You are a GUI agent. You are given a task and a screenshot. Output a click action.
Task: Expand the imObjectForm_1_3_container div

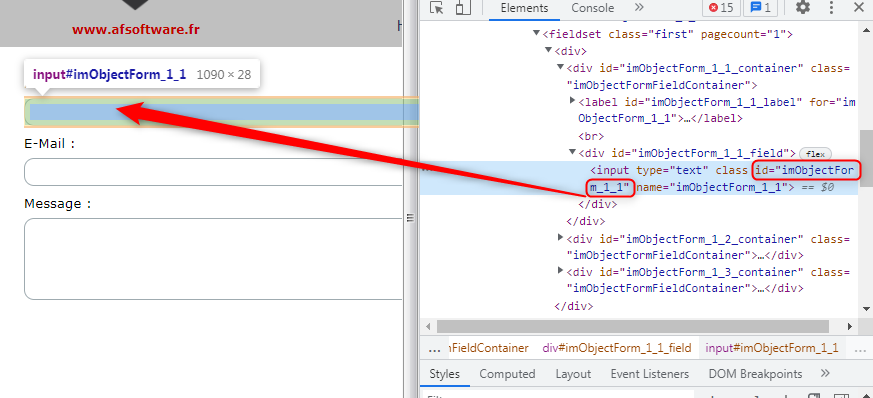click(x=561, y=271)
